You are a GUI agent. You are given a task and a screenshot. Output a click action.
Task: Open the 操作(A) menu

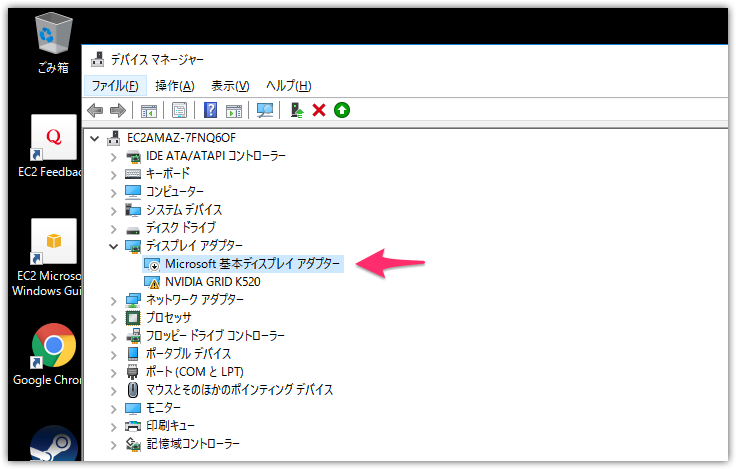pos(174,85)
